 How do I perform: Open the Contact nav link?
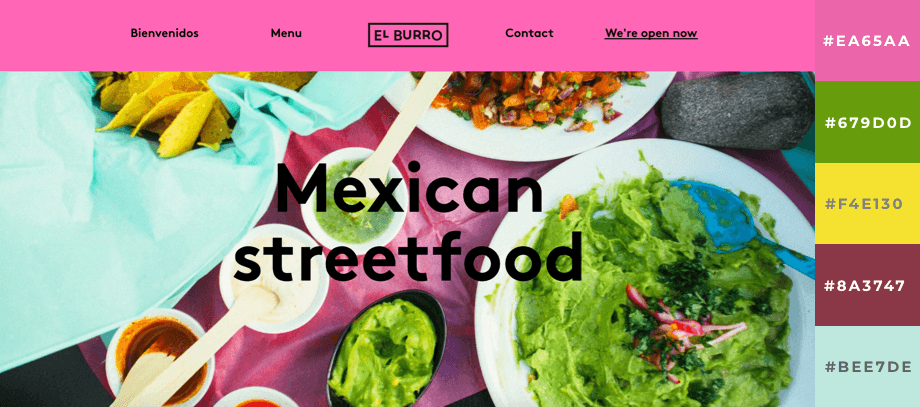coord(529,33)
